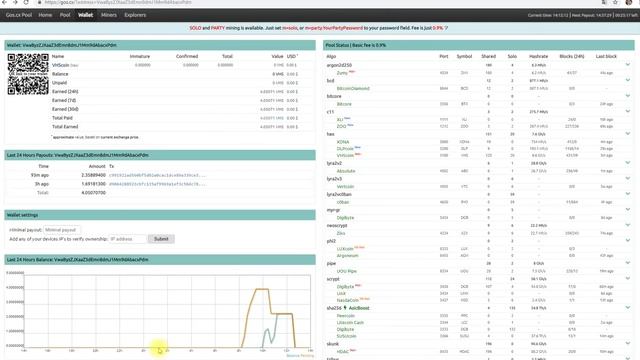Open the Argoneum coin link
This screenshot has height=360, width=640.
tap(347, 256)
